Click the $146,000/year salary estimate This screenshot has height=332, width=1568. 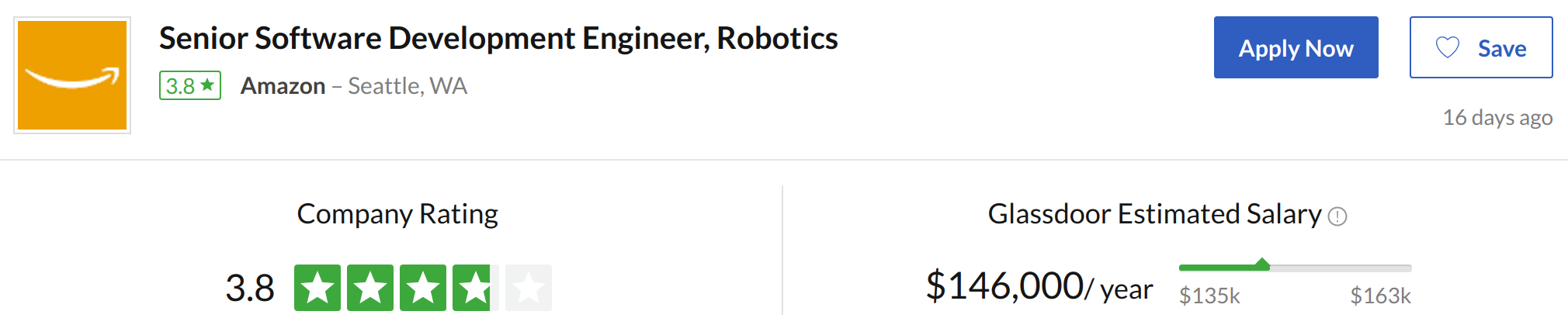1039,285
